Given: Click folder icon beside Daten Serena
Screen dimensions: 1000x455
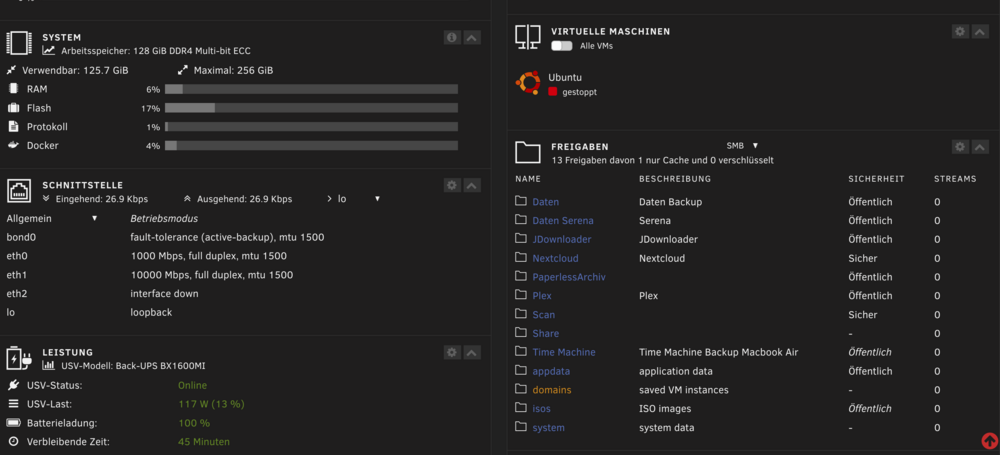Looking at the screenshot, I should [x=521, y=220].
